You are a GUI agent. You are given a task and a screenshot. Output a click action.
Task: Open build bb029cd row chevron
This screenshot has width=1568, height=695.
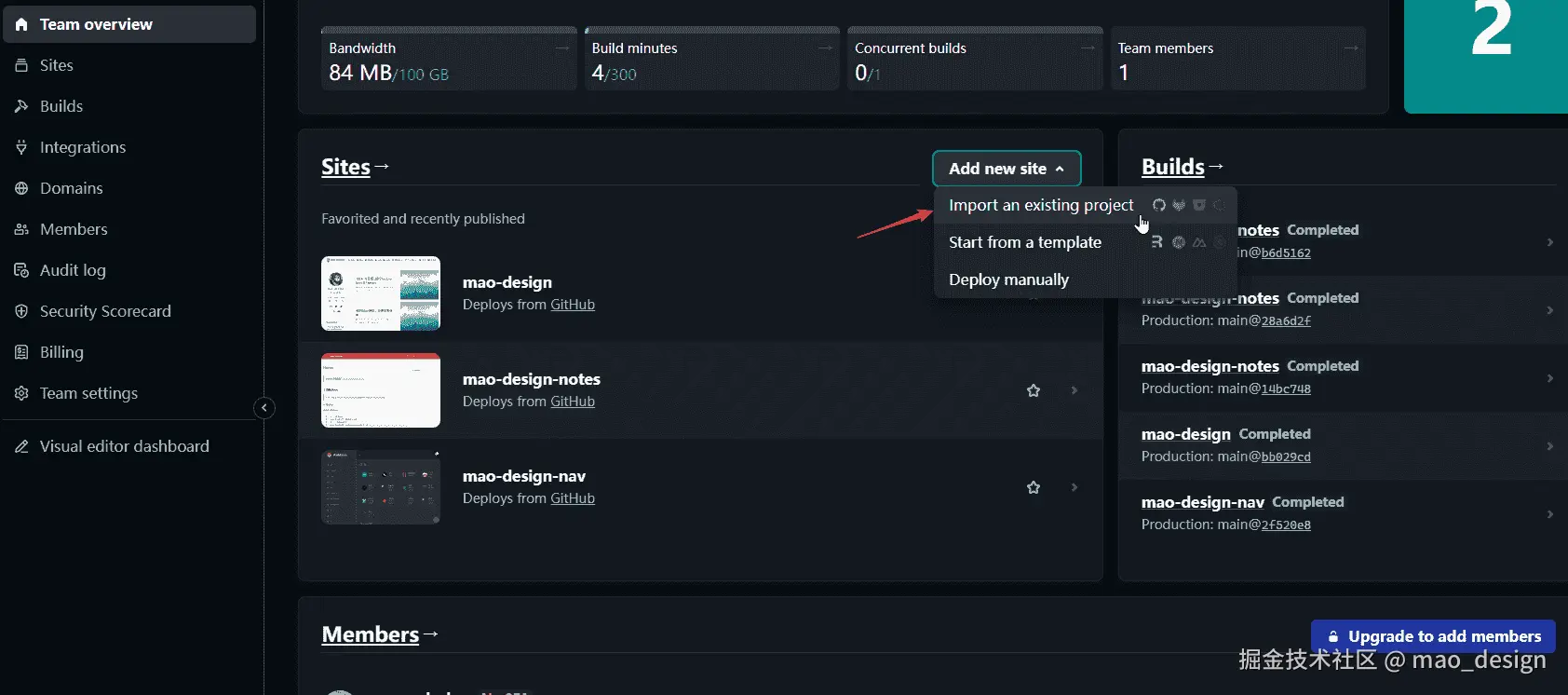[x=1550, y=446]
